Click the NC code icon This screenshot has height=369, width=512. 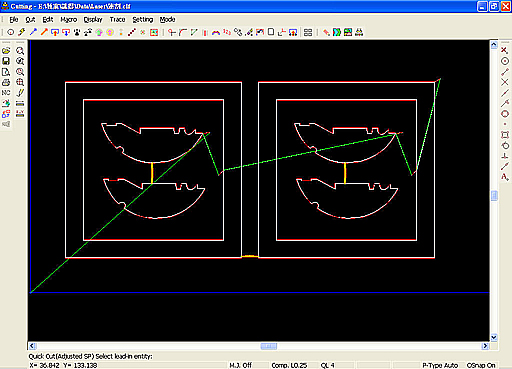[x=6, y=93]
